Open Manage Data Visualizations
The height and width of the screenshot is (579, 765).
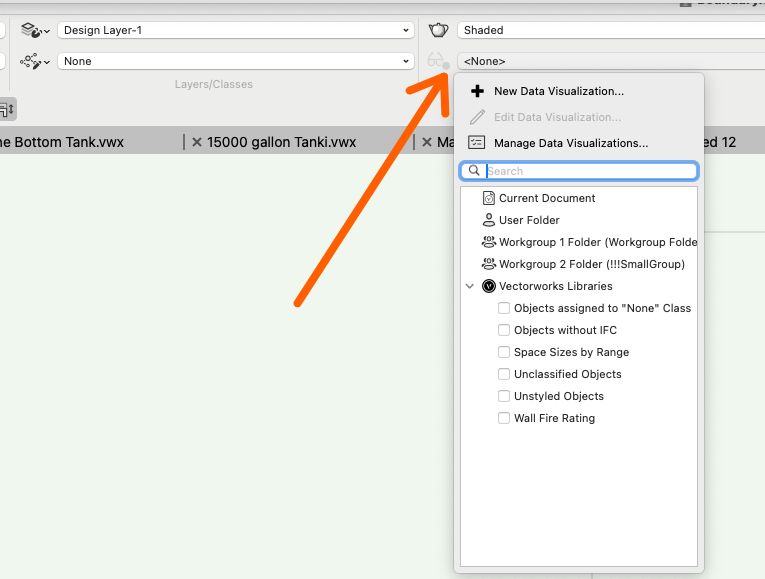coord(570,143)
